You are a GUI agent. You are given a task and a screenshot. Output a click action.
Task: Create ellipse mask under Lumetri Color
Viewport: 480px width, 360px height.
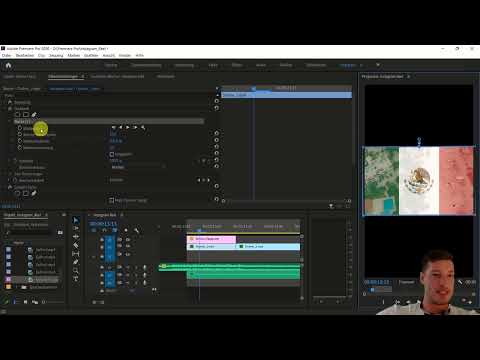[x=18, y=193]
